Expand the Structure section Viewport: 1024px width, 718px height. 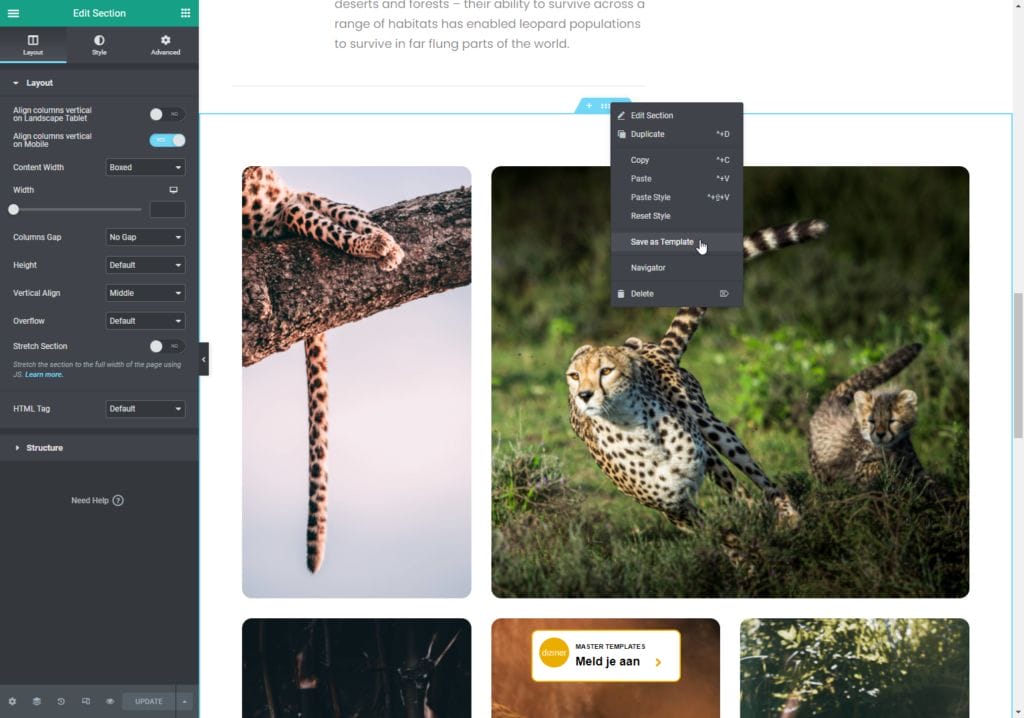(x=44, y=448)
